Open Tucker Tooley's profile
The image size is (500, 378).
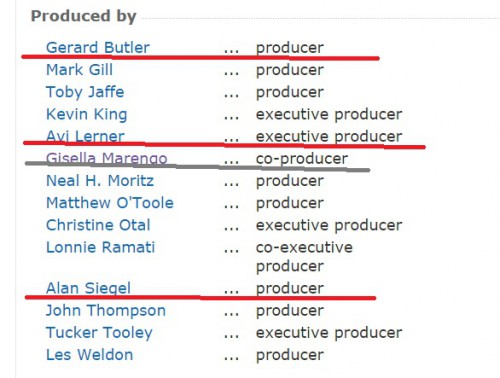[99, 333]
